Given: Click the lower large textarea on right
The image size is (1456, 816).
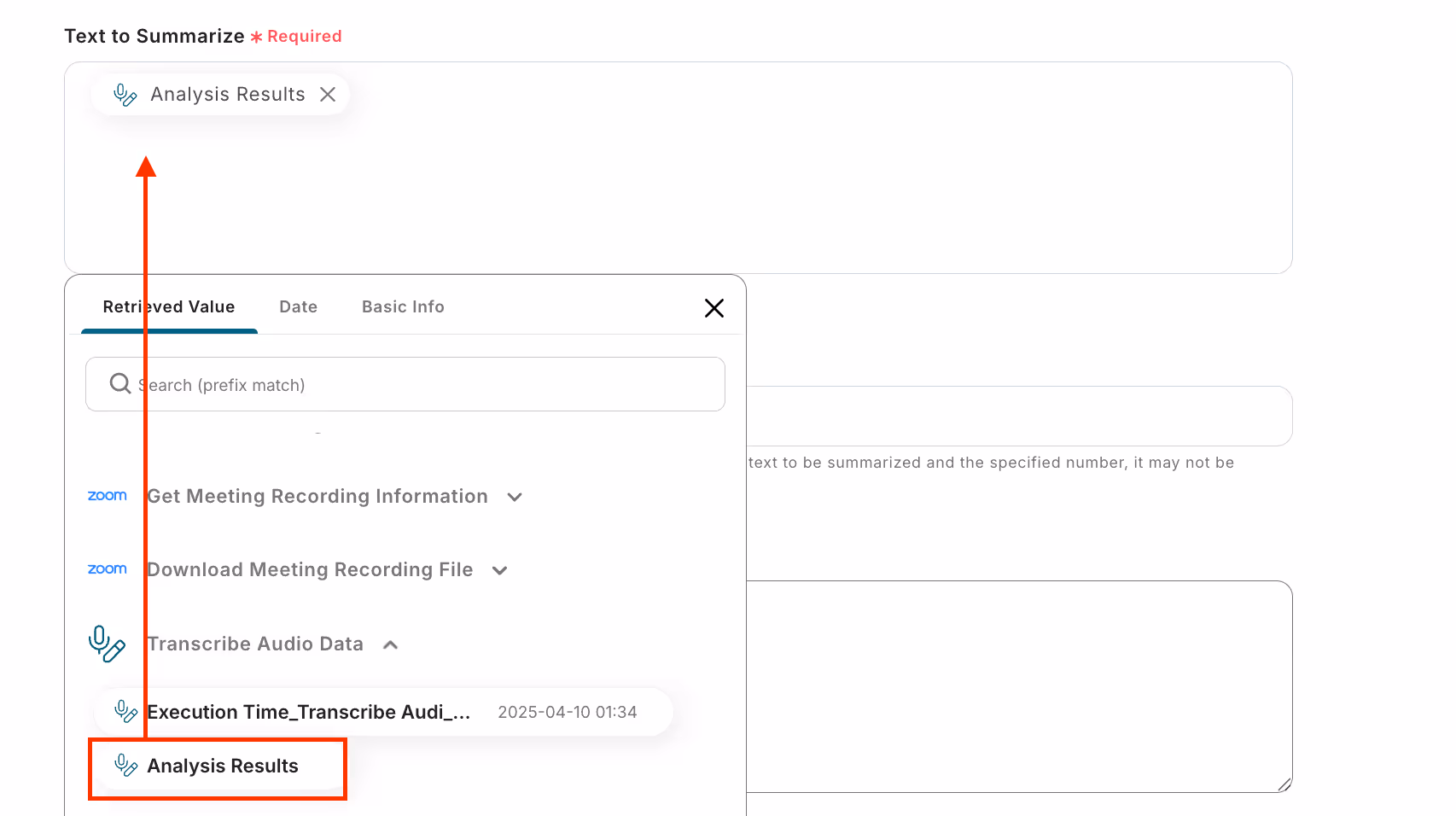Looking at the screenshot, I should (1020, 686).
